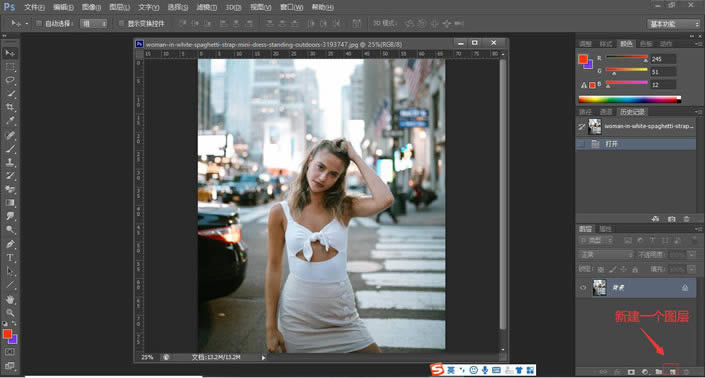The image size is (705, 378).
Task: Open the auto-select 组 dropdown
Action: [94, 23]
